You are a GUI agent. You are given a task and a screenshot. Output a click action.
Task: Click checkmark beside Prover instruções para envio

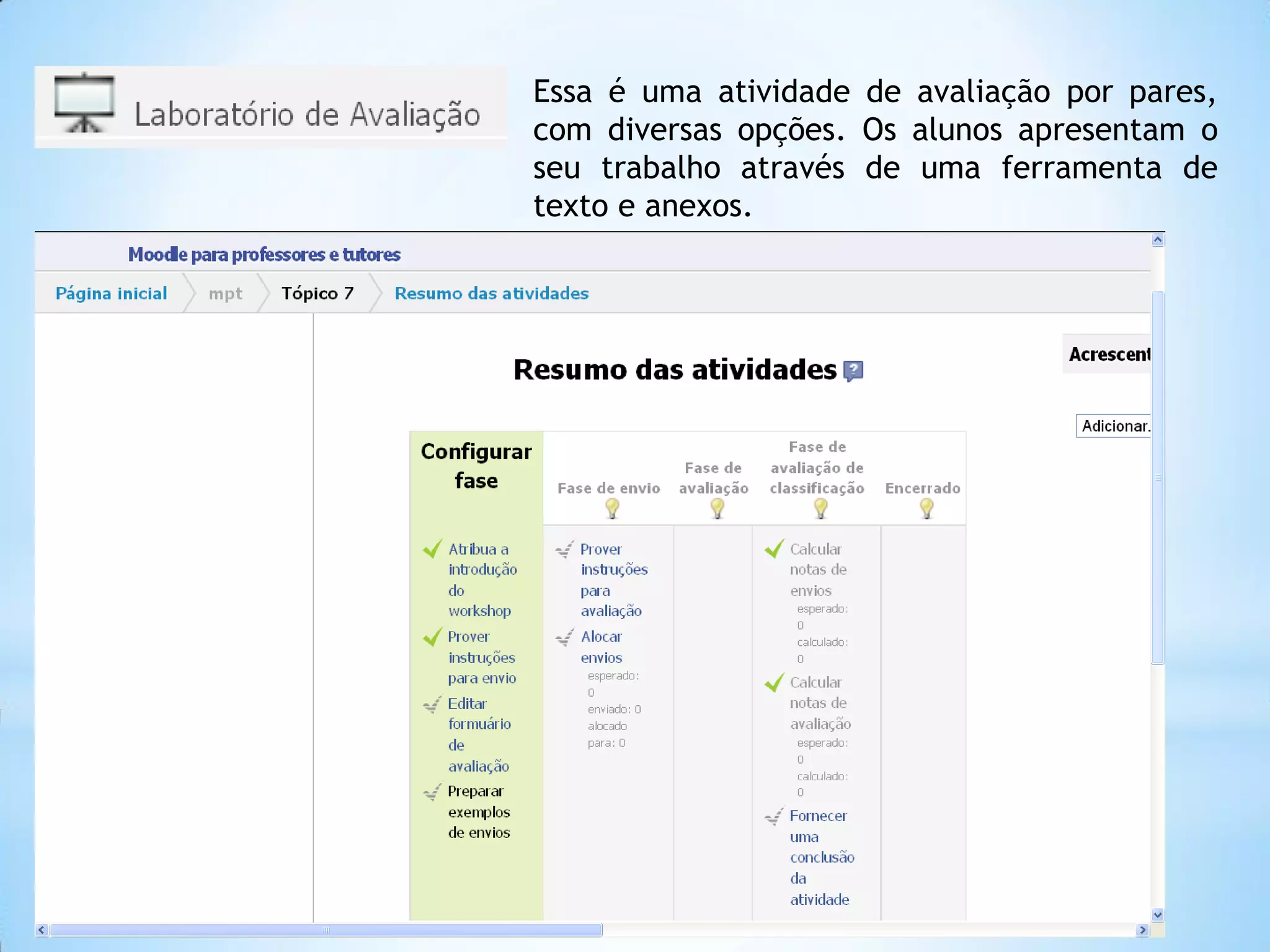tap(432, 637)
